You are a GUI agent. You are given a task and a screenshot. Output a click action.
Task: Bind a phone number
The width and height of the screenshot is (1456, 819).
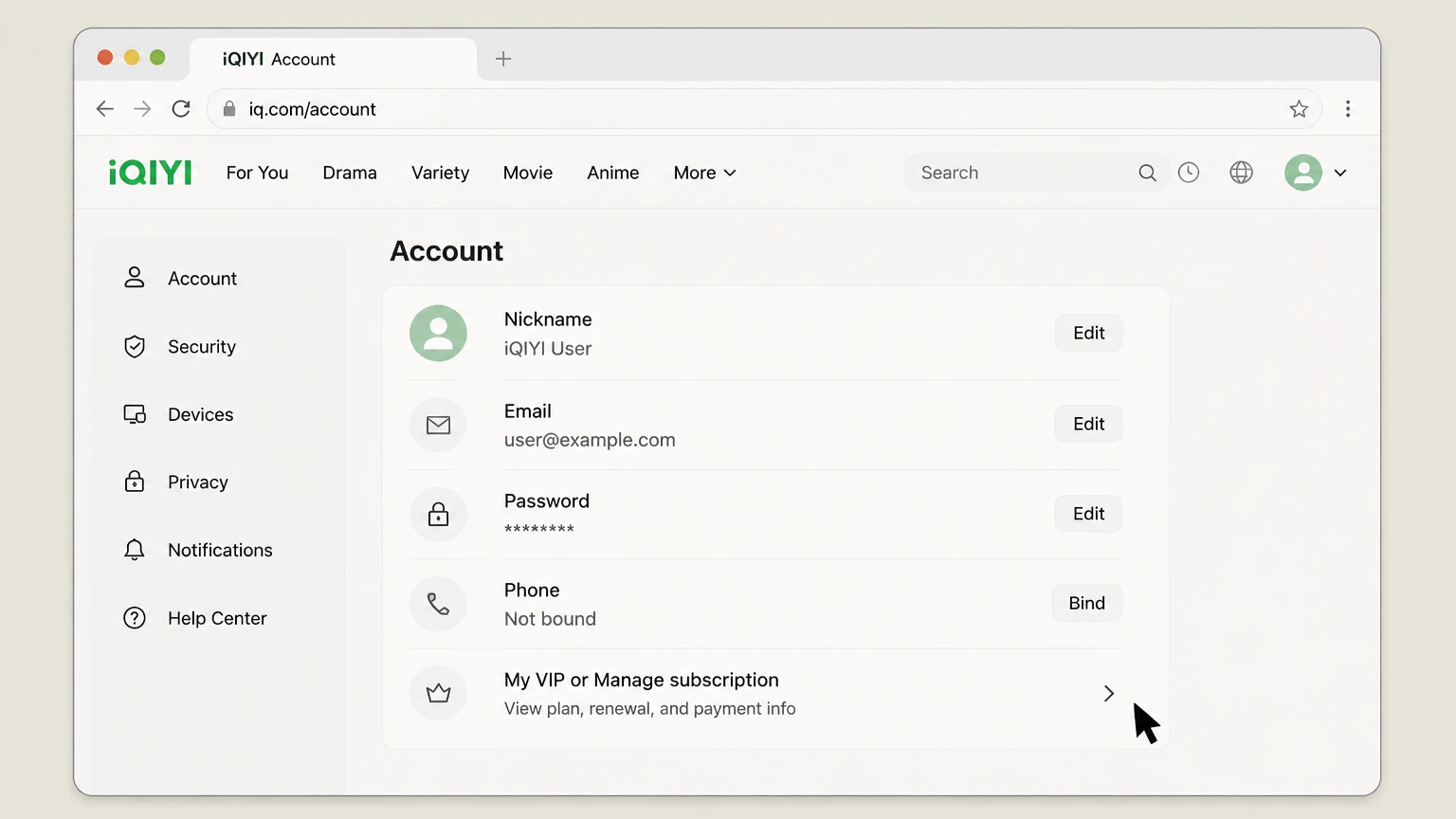tap(1087, 603)
